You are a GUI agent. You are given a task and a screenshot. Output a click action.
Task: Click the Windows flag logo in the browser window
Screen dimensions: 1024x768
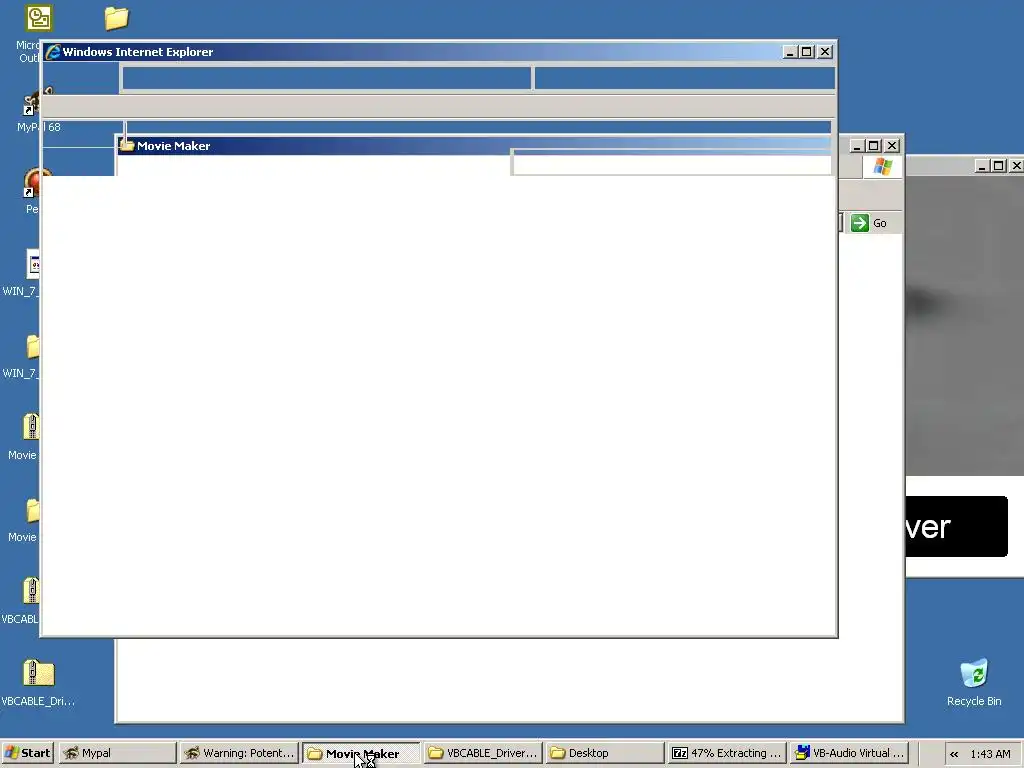tap(882, 167)
